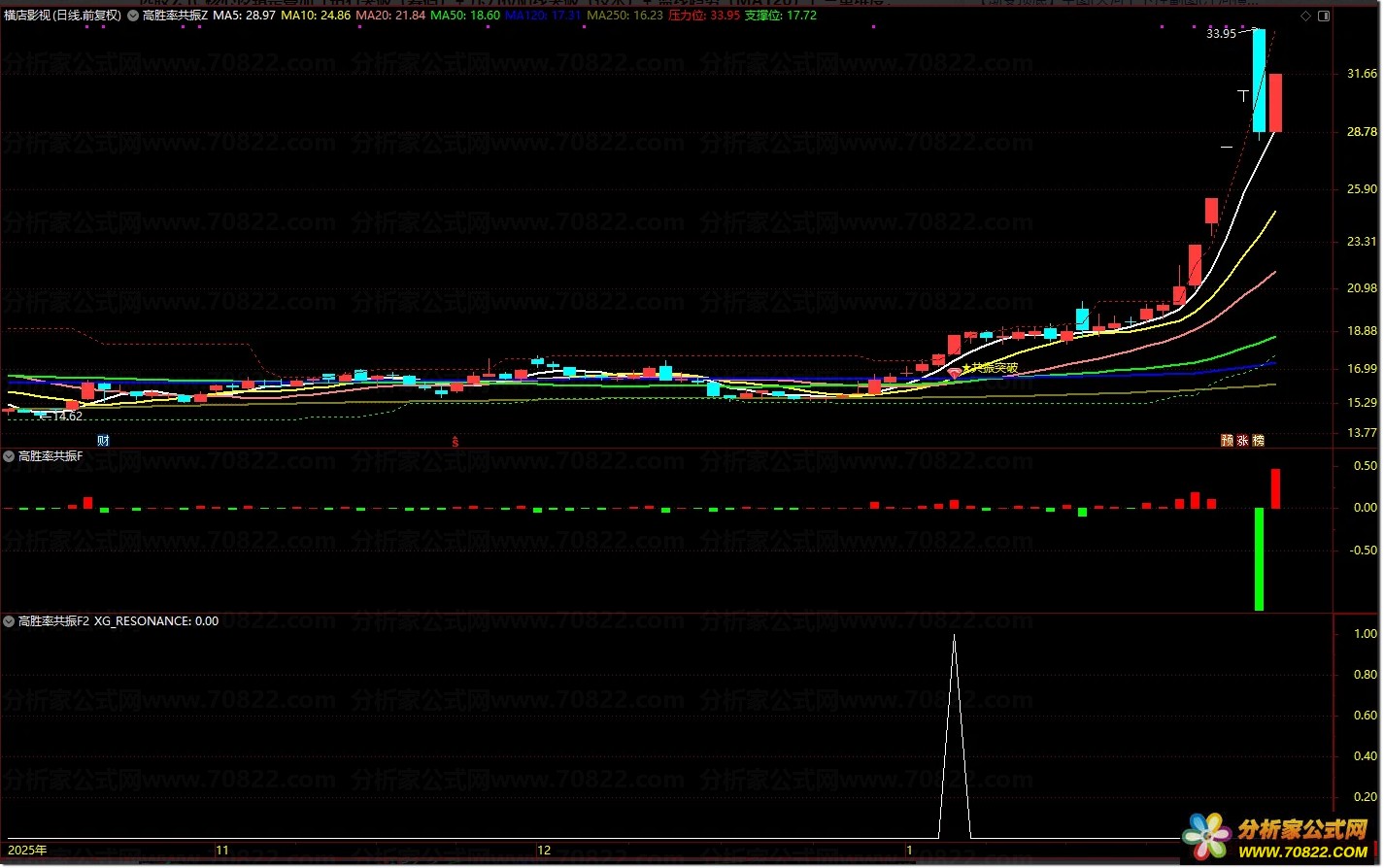1384x868 pixels.
Task: Click the 支撑位: 17.72 label
Action: (x=781, y=16)
